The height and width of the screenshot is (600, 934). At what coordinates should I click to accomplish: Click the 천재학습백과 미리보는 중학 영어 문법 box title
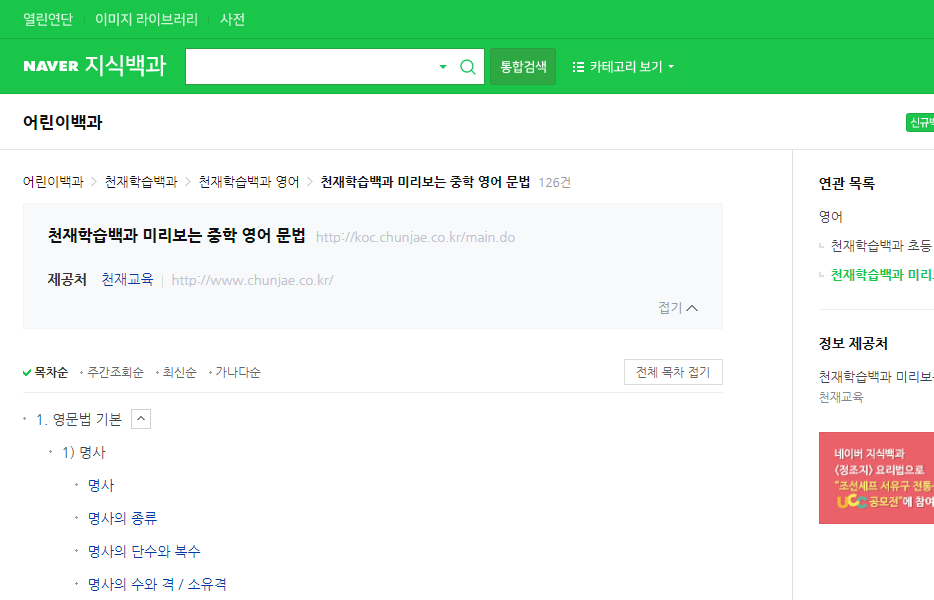(x=176, y=235)
